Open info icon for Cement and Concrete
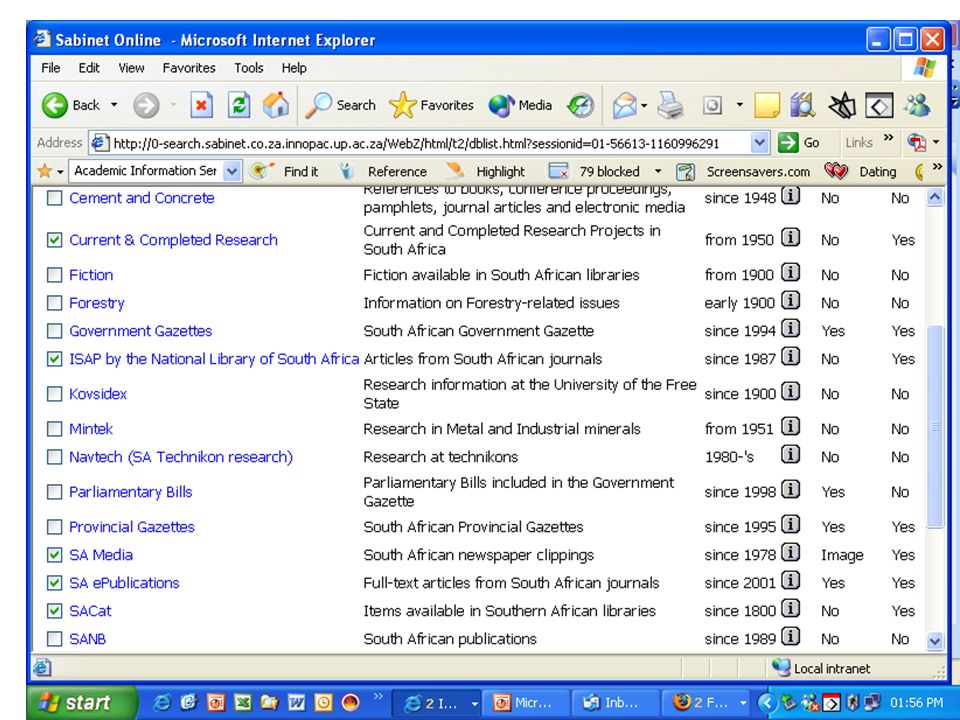 coord(791,197)
